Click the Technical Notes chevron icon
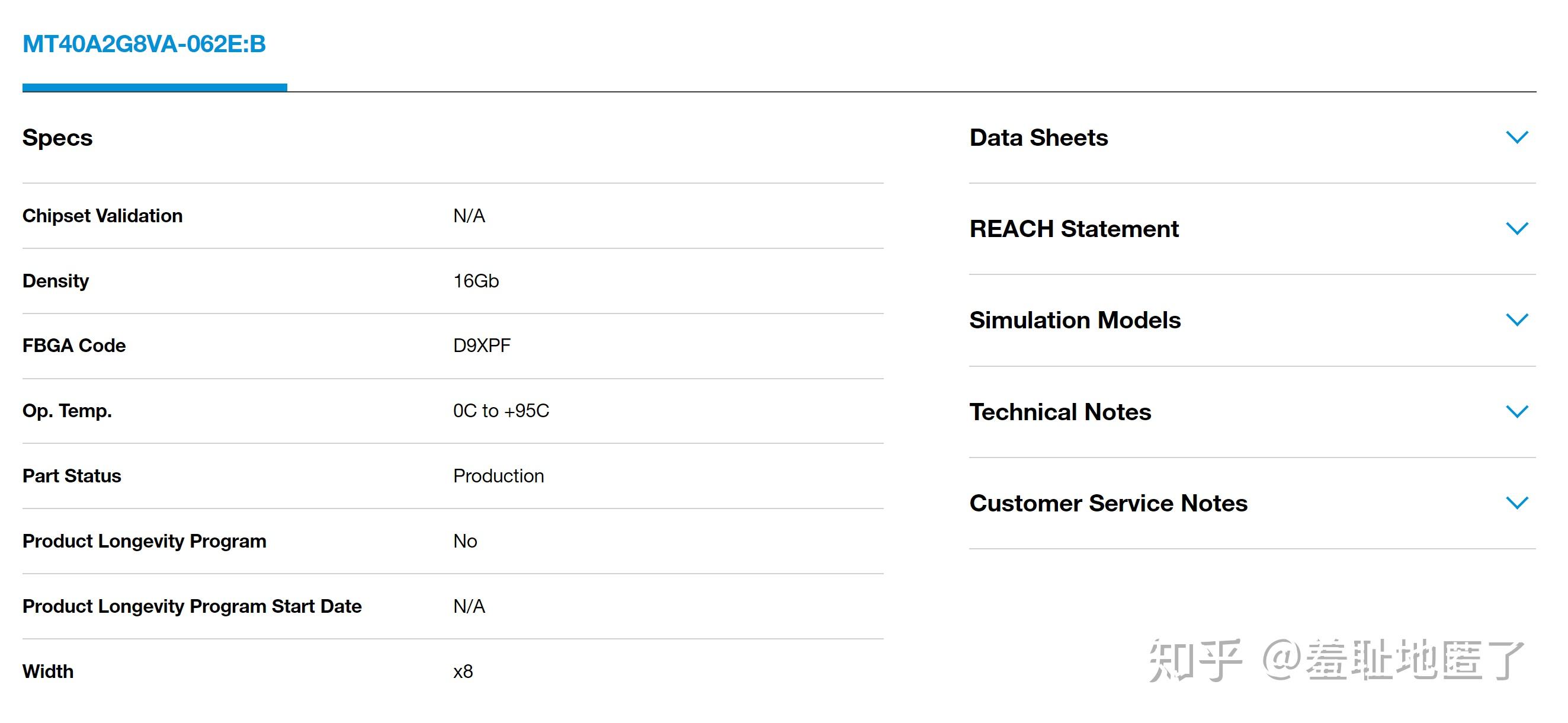Viewport: 1568px width, 723px height. [1516, 412]
